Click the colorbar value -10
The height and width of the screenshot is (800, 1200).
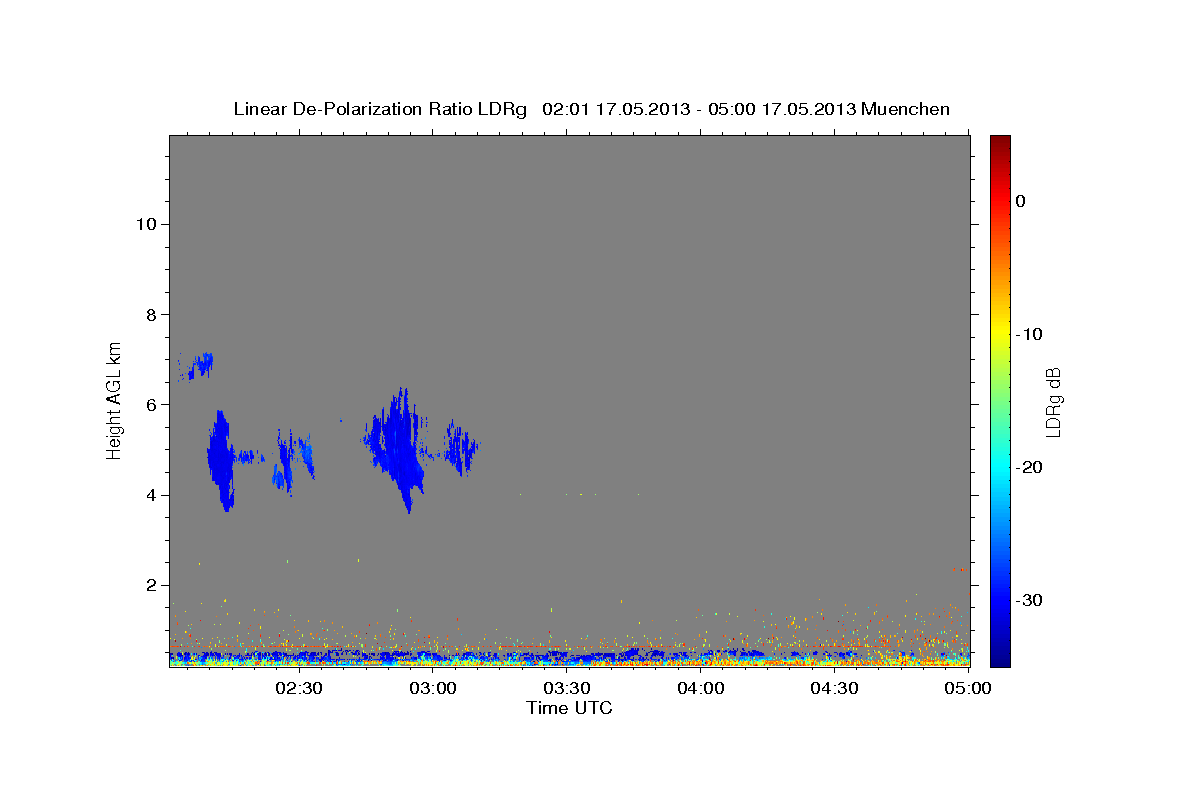[1031, 334]
